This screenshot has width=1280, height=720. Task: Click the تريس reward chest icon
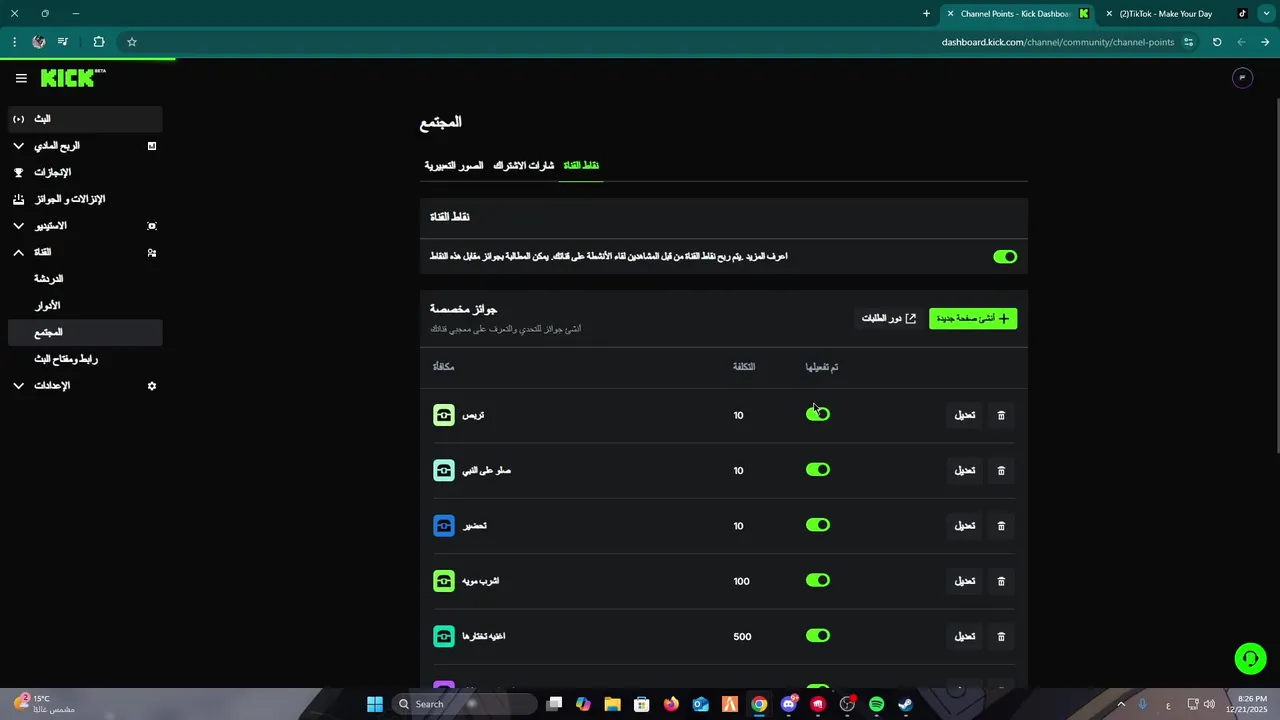click(444, 415)
